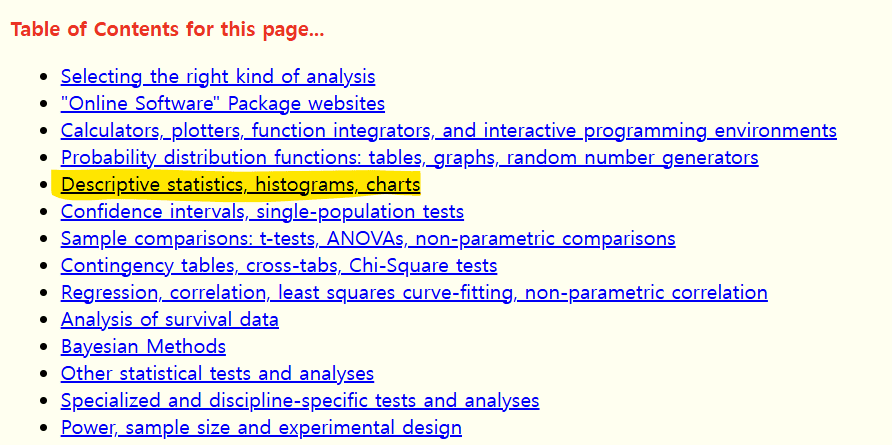The image size is (892, 445).
Task: Jump to Power, sample size and experimental design
Action: 261,428
